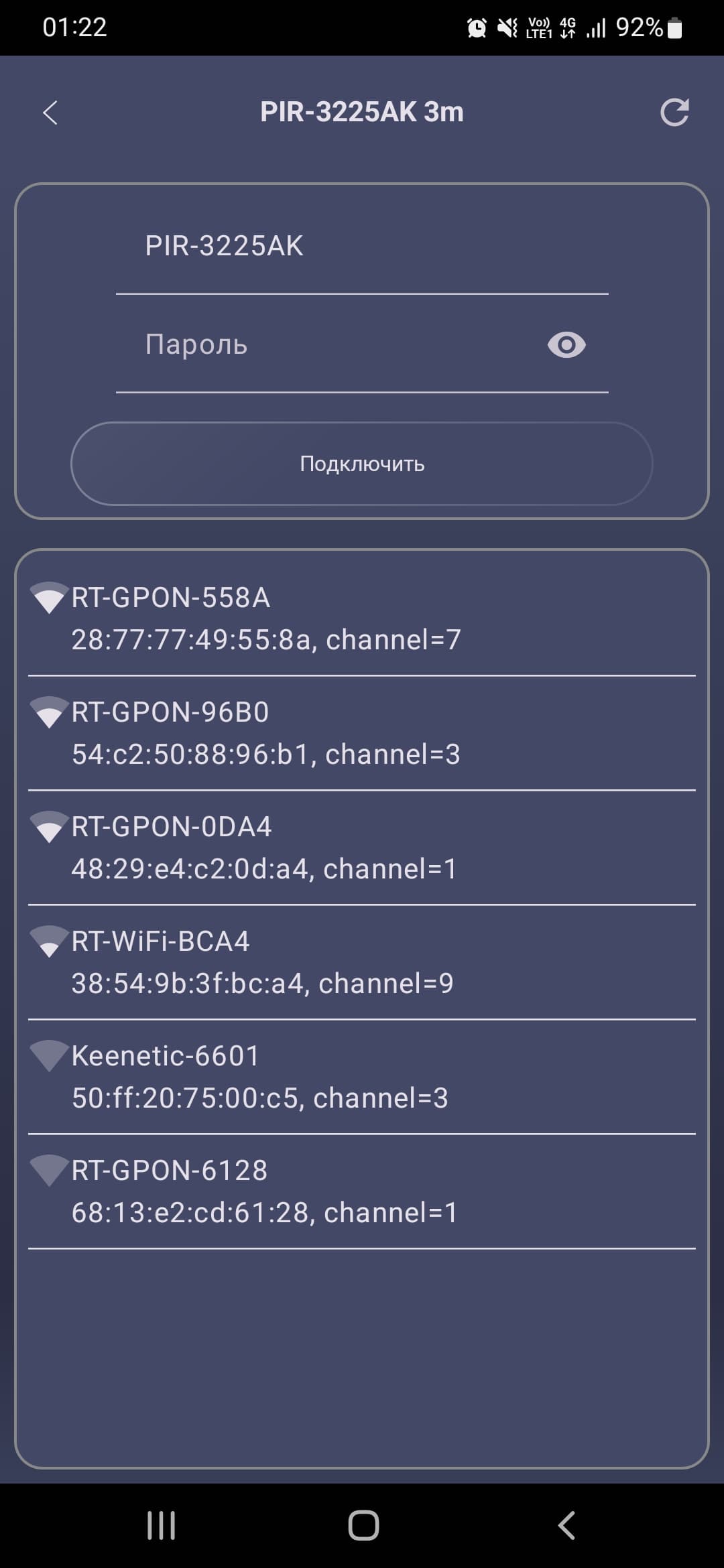The height and width of the screenshot is (1568, 724).
Task: Edit the PIR-3225AK network name field
Action: (x=362, y=247)
